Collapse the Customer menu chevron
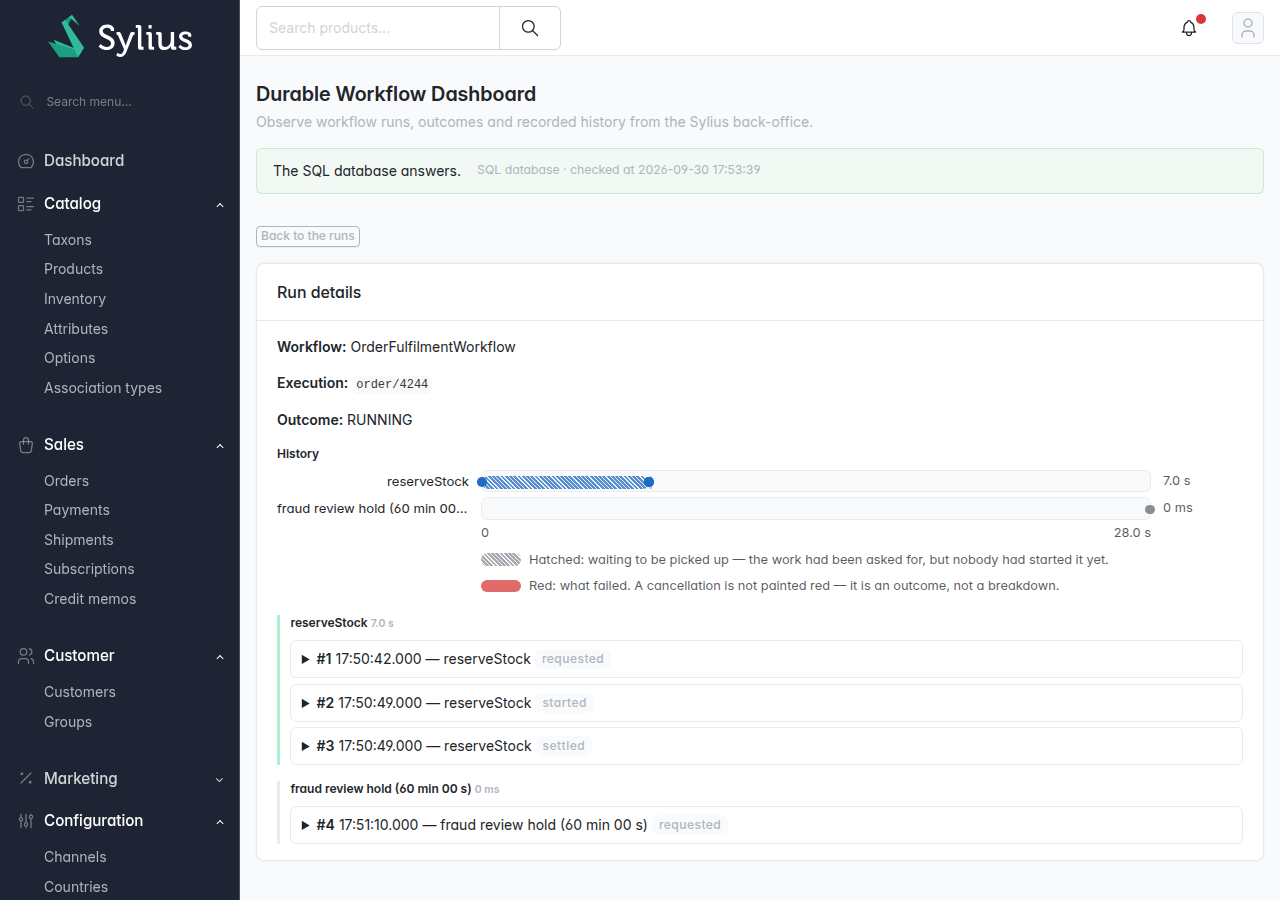Viewport: 1280px width, 900px height. [220, 657]
